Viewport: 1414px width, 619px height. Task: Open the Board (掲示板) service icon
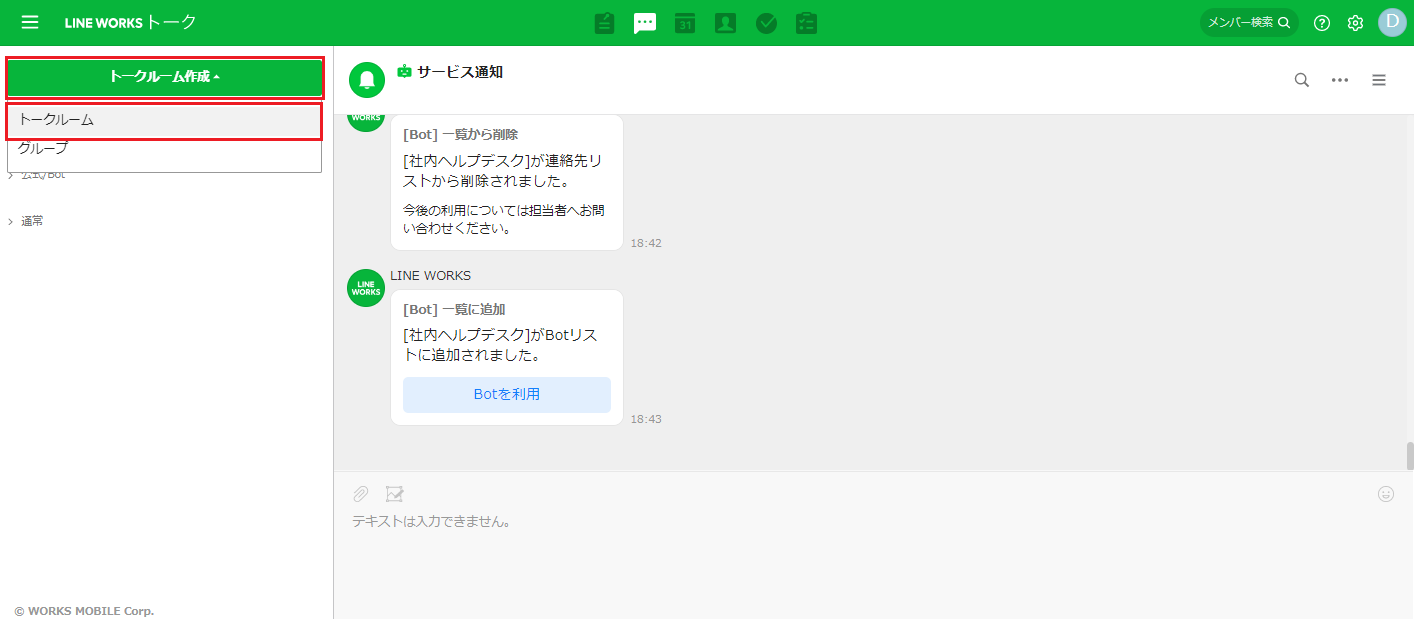(604, 23)
